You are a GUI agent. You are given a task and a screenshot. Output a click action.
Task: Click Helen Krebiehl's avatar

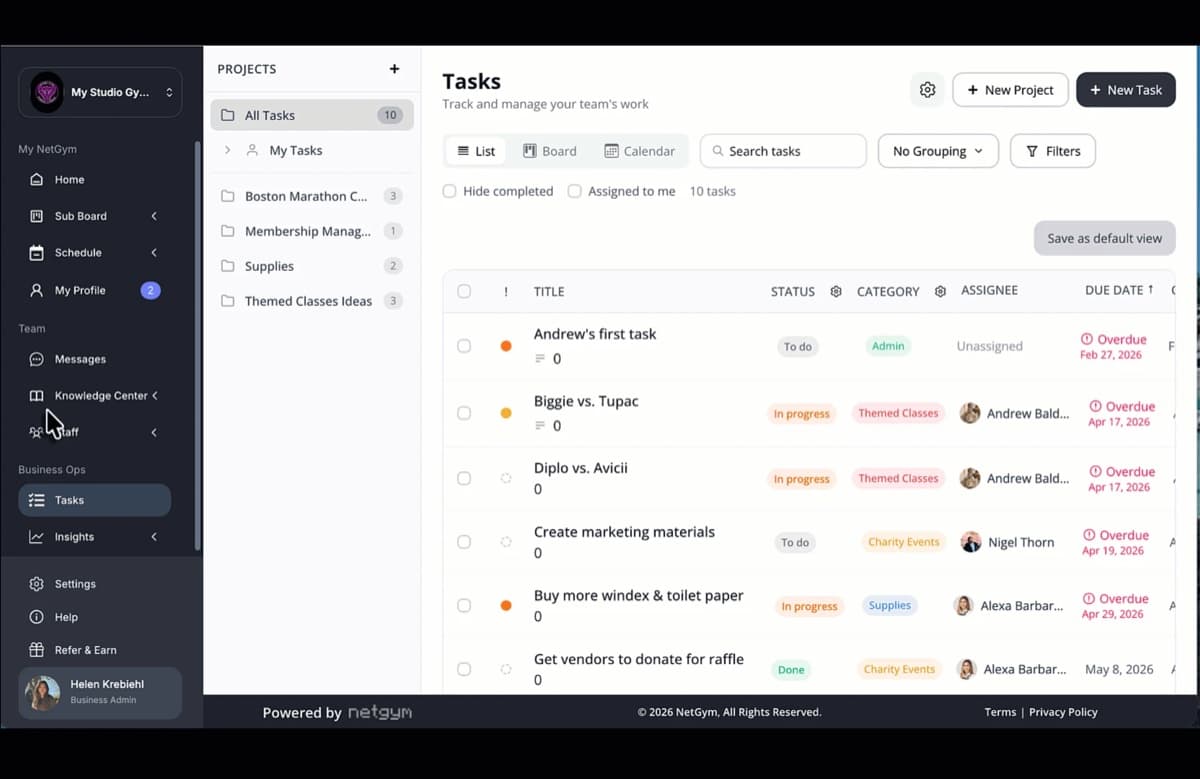coord(42,693)
